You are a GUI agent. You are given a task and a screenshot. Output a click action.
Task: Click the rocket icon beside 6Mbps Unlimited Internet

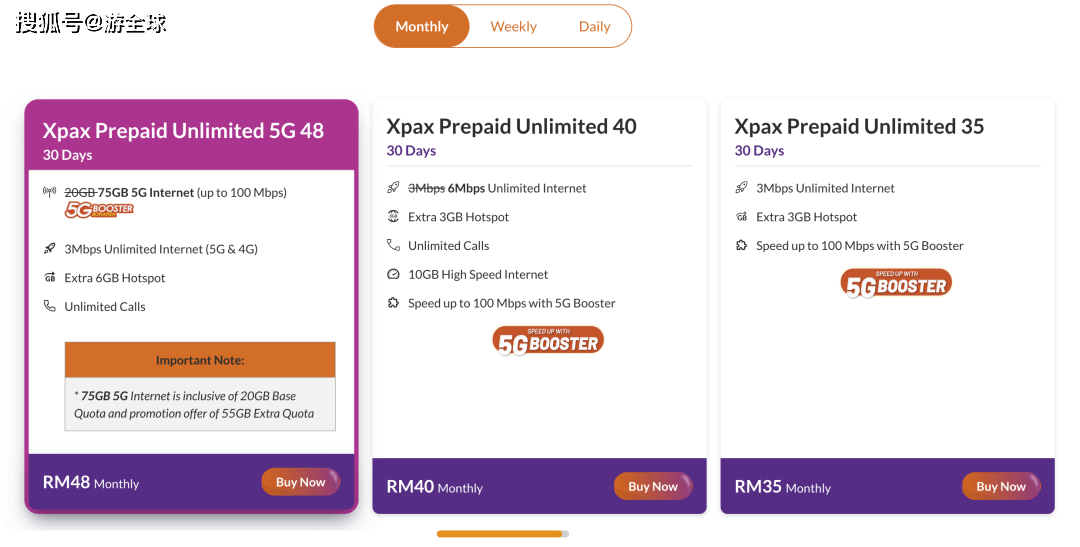tap(393, 187)
